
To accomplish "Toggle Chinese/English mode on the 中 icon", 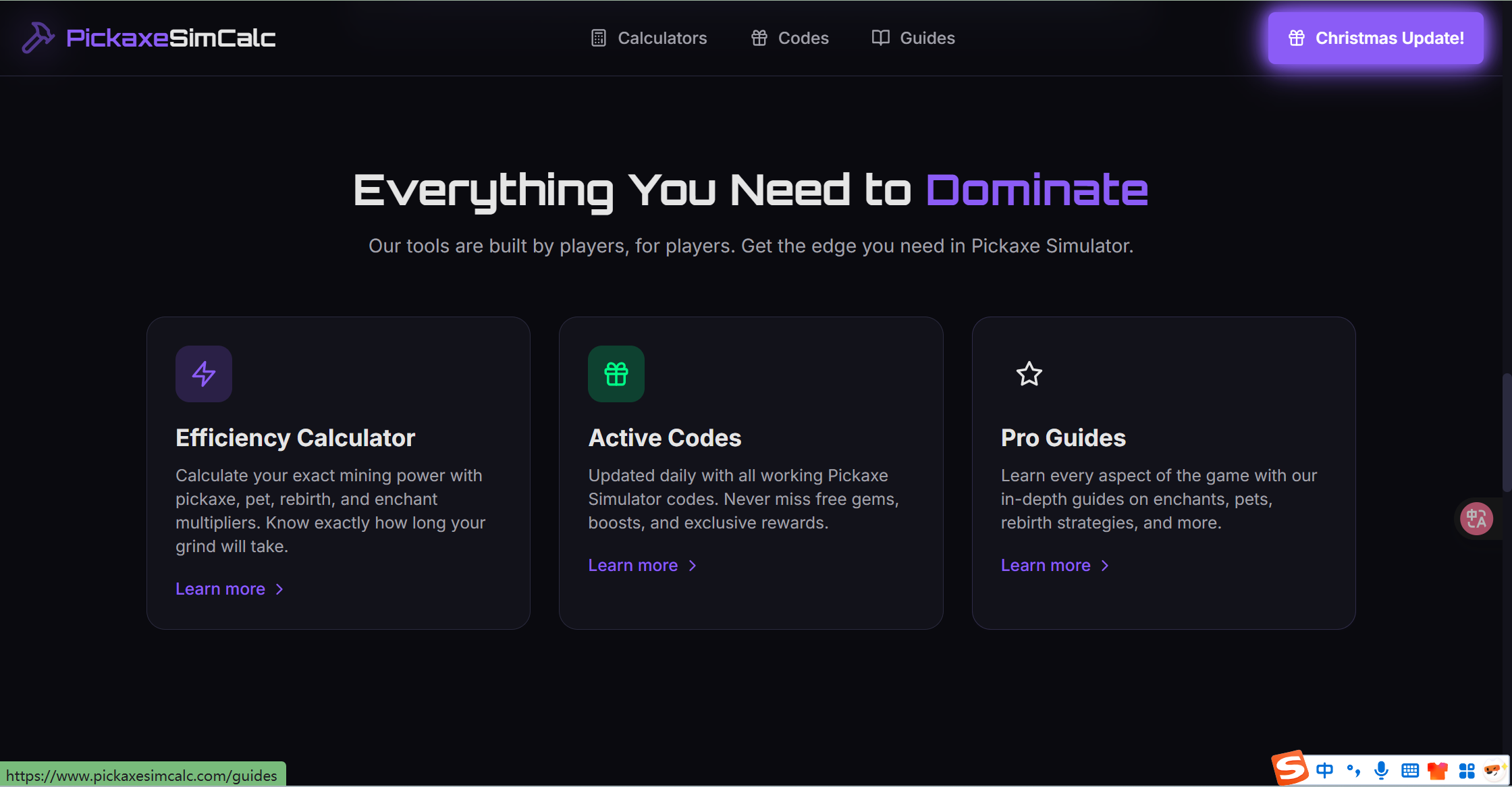I will click(x=1325, y=770).
